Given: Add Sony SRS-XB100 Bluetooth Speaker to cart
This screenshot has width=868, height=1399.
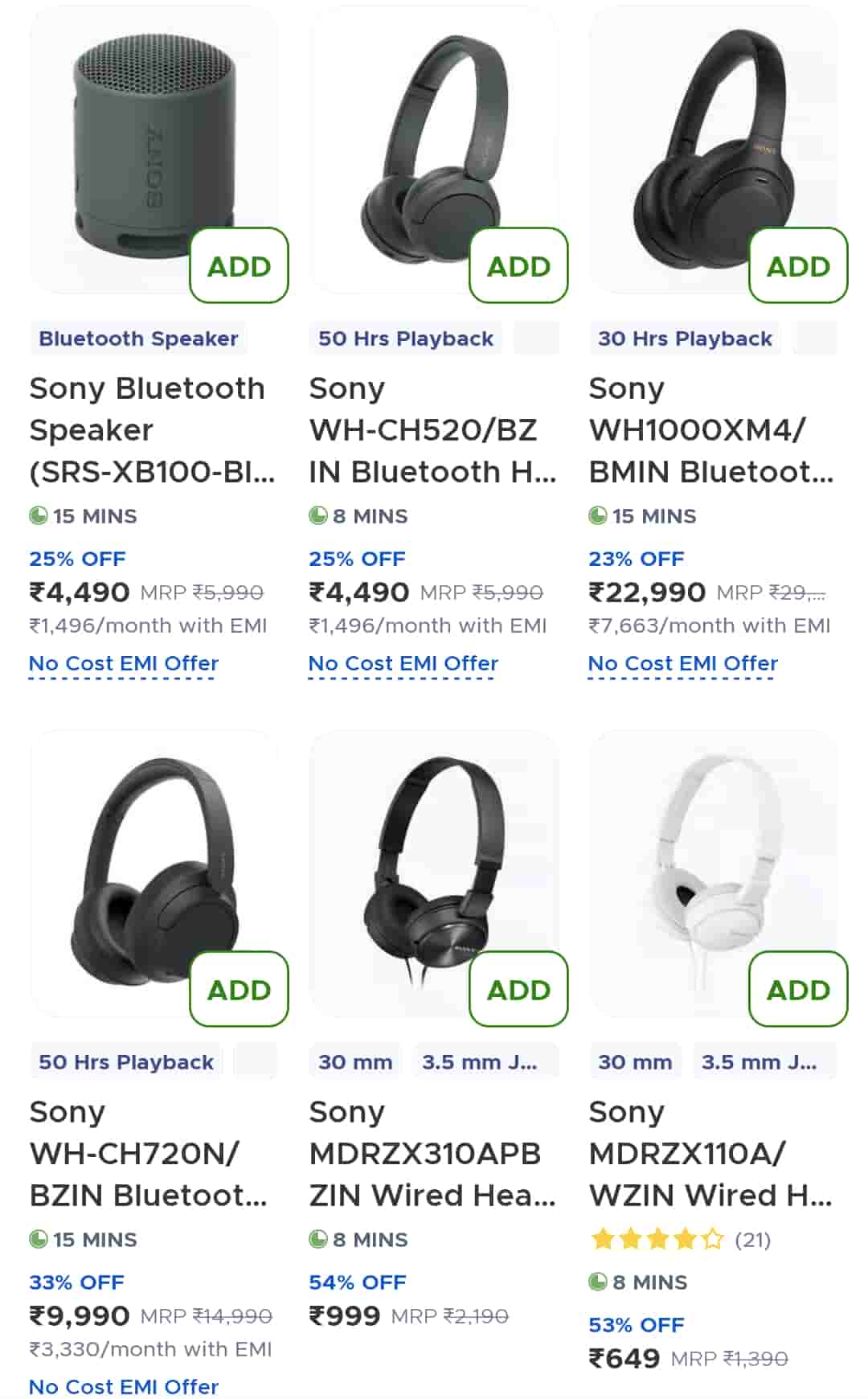Looking at the screenshot, I should point(239,265).
